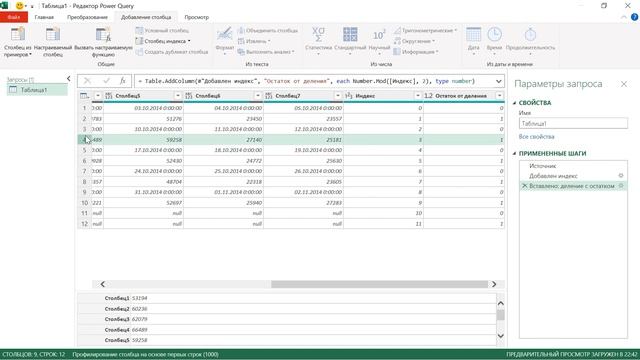
Task: Invoke Custom Function (Вызвать настраиваемую функцию)
Action: tap(103, 42)
